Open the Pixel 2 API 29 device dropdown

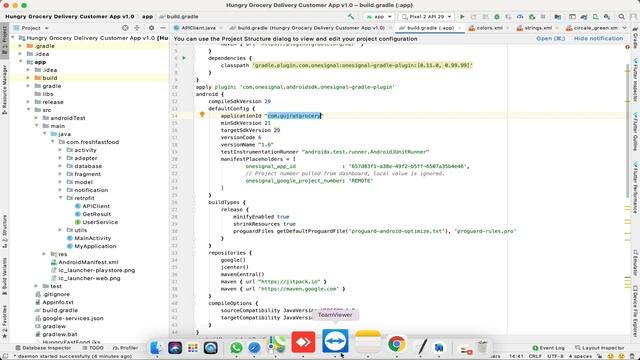(x=427, y=17)
